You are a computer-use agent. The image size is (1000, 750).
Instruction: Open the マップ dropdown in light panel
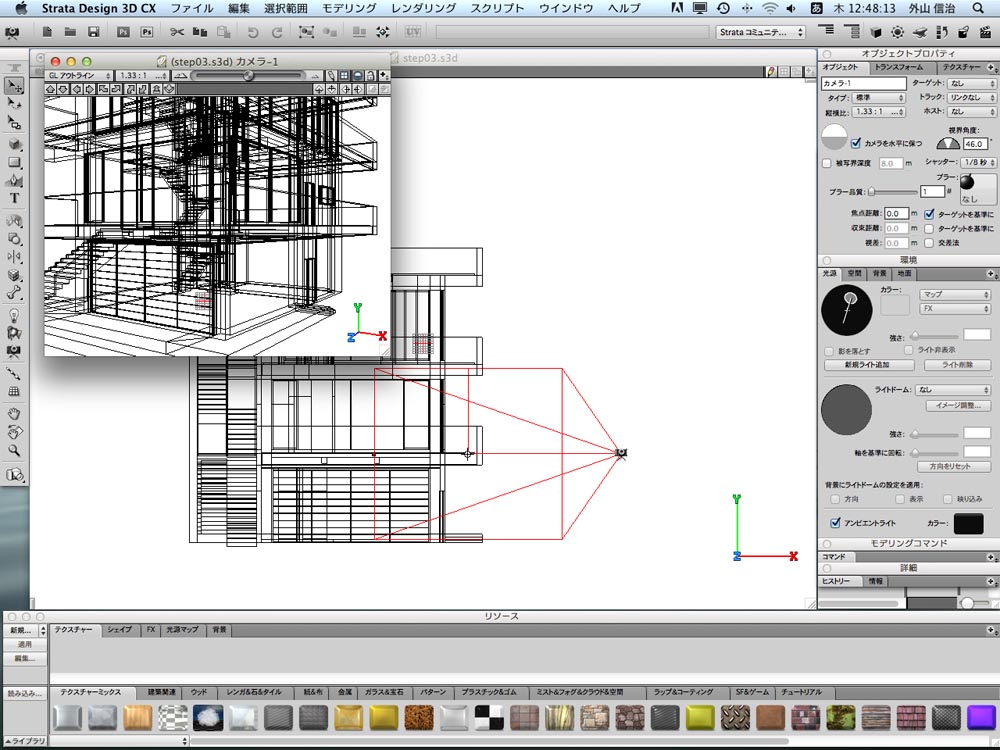[954, 295]
